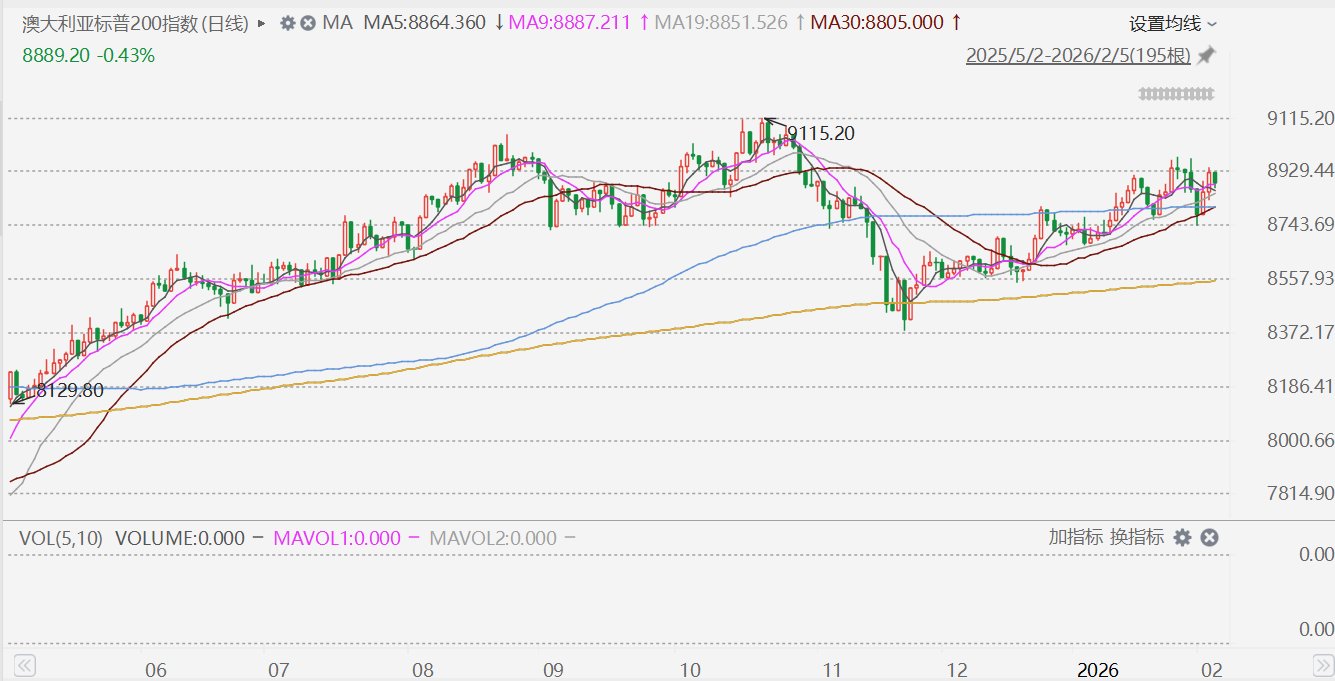Open the 2025/5/2-2026/2/5 date range link

[x=1078, y=56]
